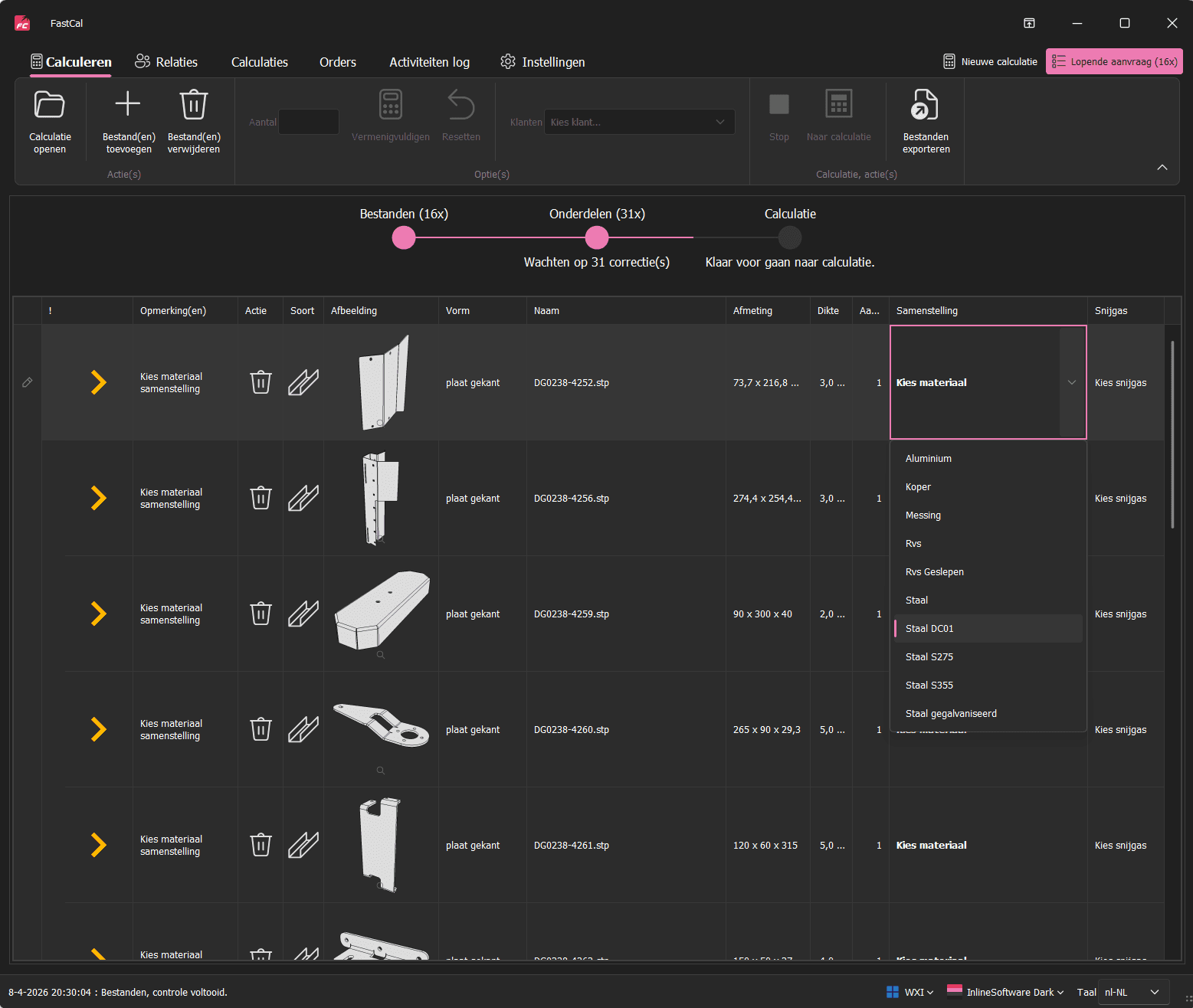Click the part thumbnail of DG0238-4259.stp
This screenshot has width=1193, height=1008.
pos(381,610)
